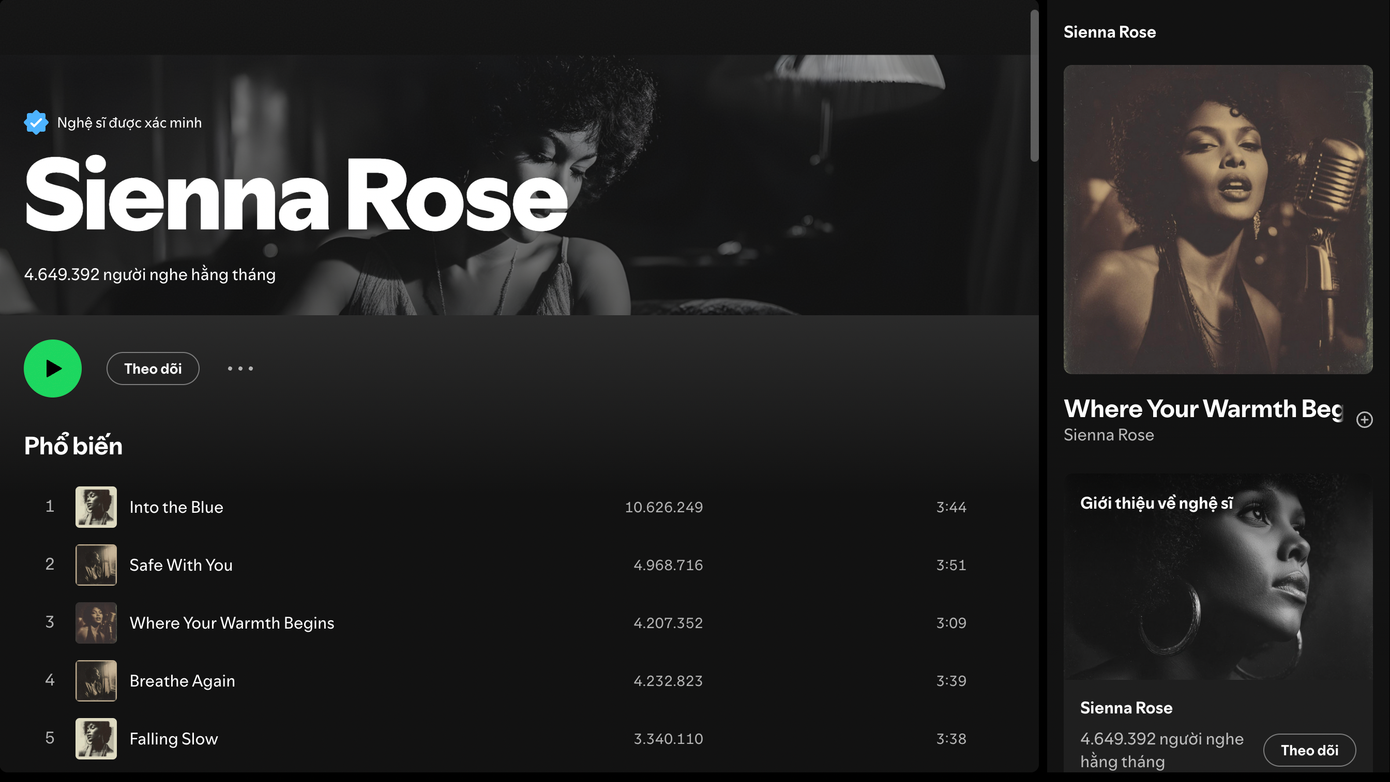The width and height of the screenshot is (1390, 782).
Task: Click the Into the Blue album thumbnail
Action: (96, 507)
